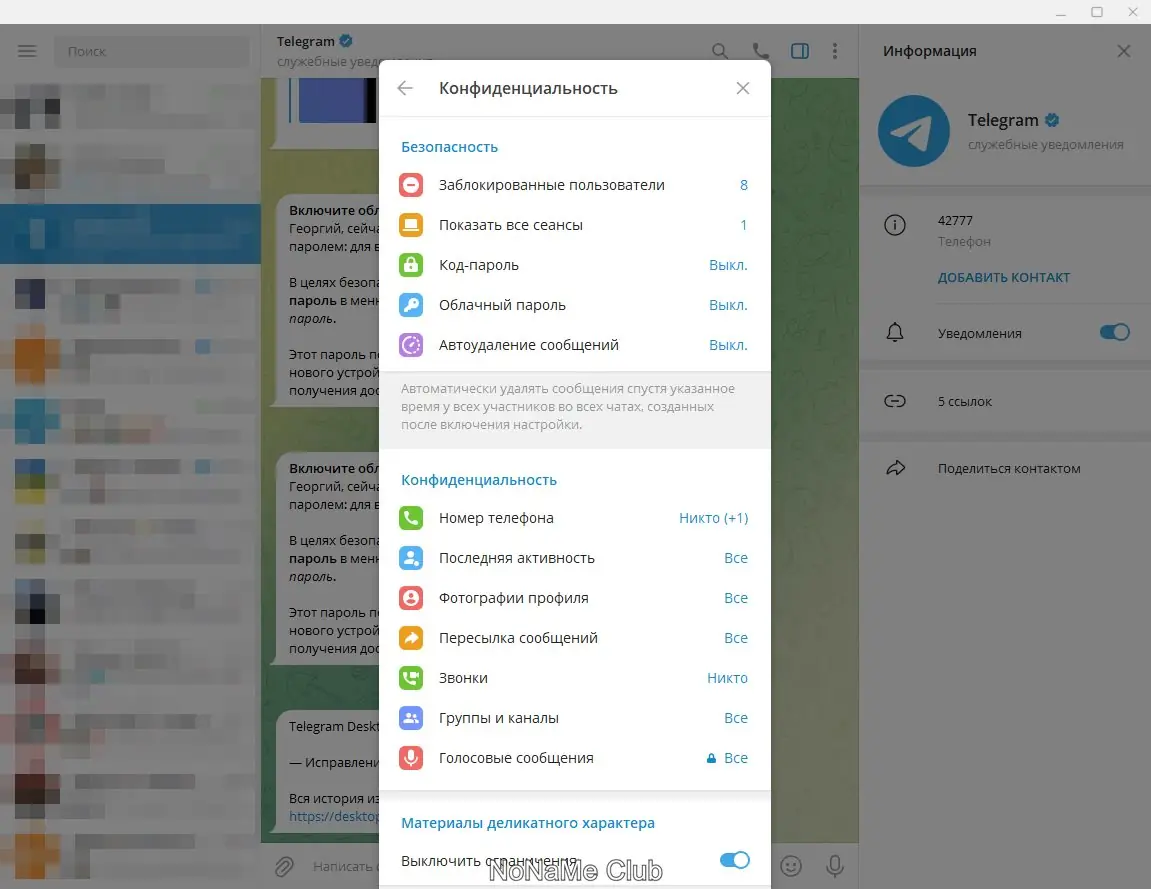Click the link icon beside 5 ссылок
Screen dimensions: 1151x889
pyautogui.click(x=895, y=401)
